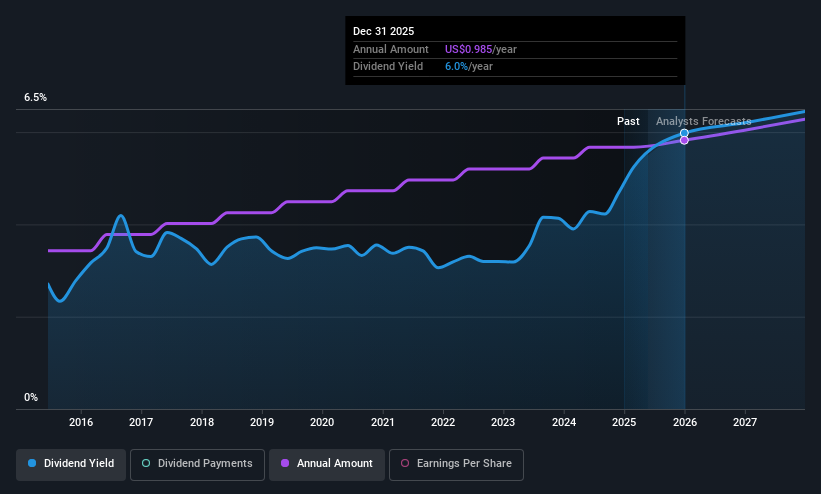Click the purple annual amount marker at 2026
Viewport: 821px width, 494px height.
coord(684,140)
